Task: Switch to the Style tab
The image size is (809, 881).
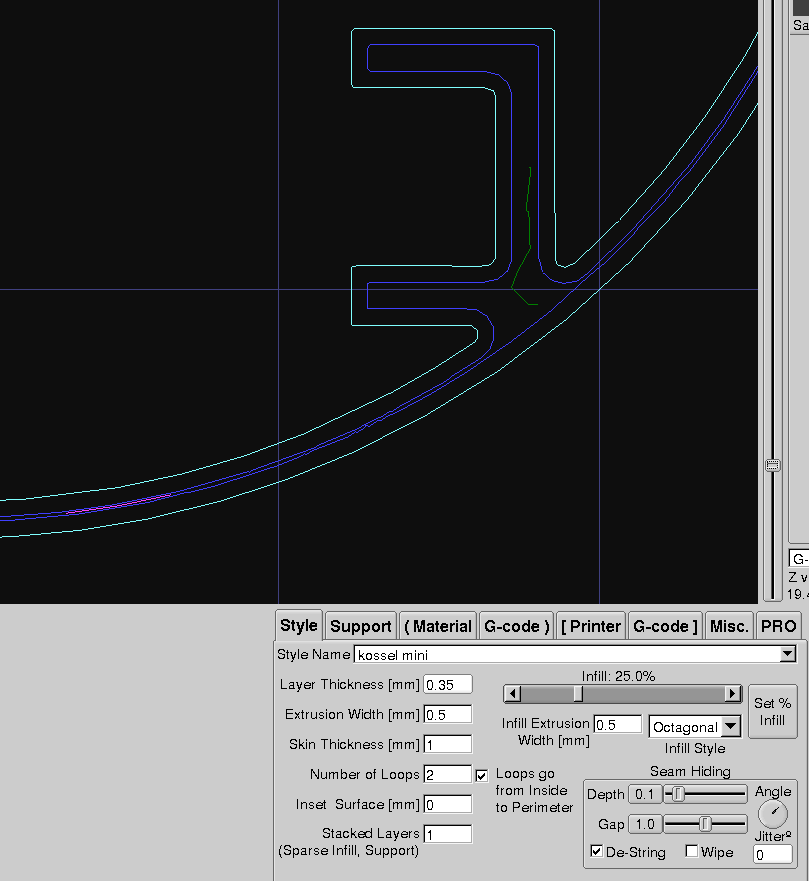Action: point(298,625)
